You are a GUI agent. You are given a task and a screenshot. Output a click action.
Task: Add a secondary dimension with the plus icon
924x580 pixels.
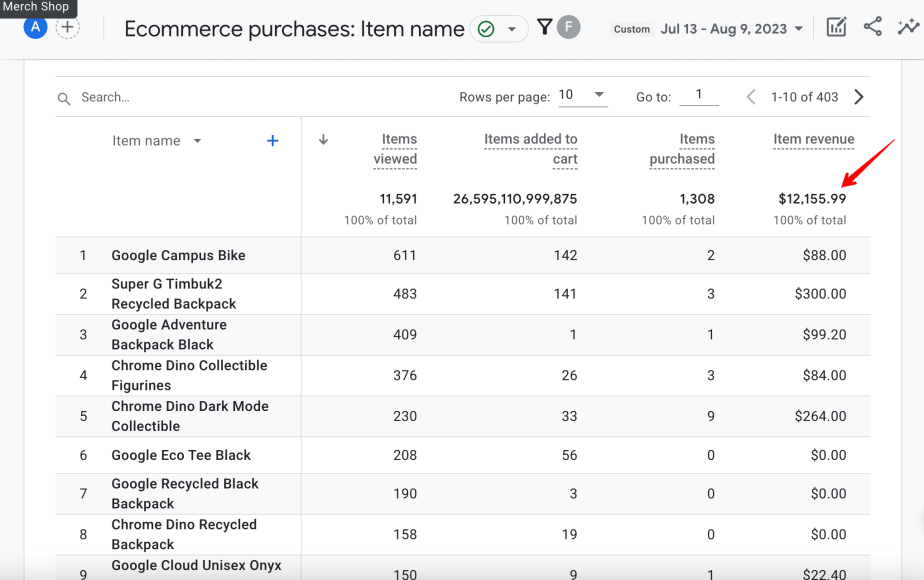point(272,140)
